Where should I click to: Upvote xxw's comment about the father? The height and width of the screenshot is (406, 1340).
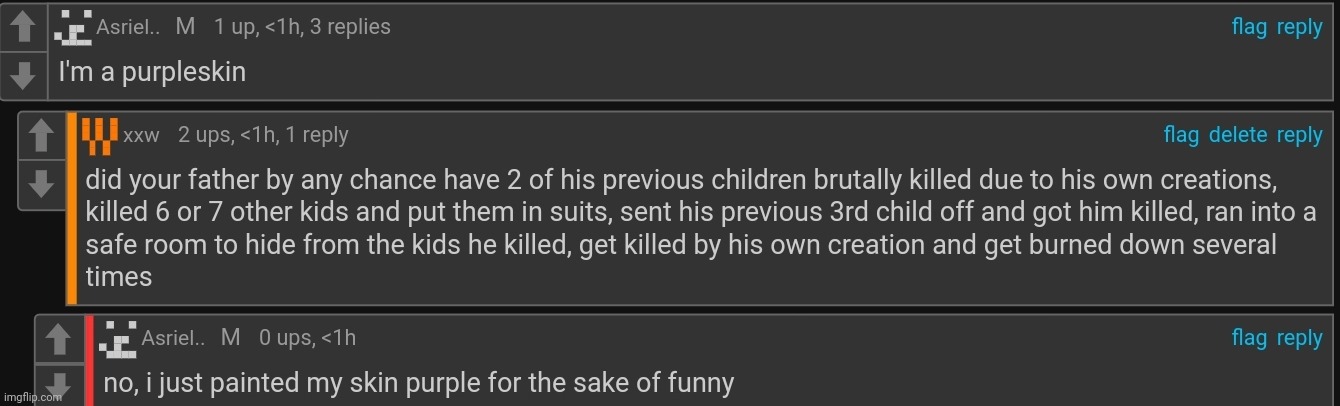click(41, 135)
